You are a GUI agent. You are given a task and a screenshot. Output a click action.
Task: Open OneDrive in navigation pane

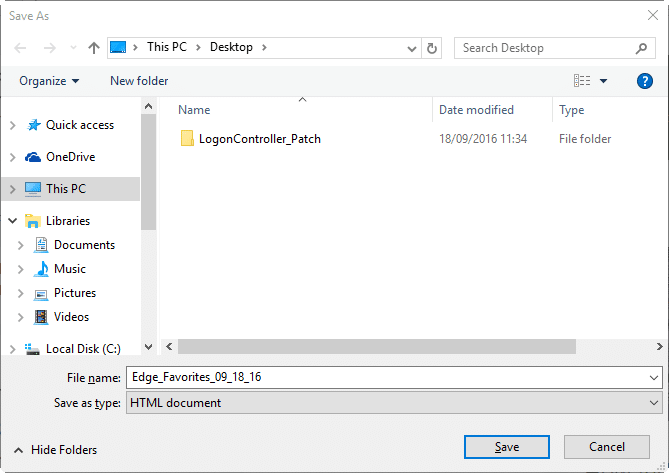70,157
